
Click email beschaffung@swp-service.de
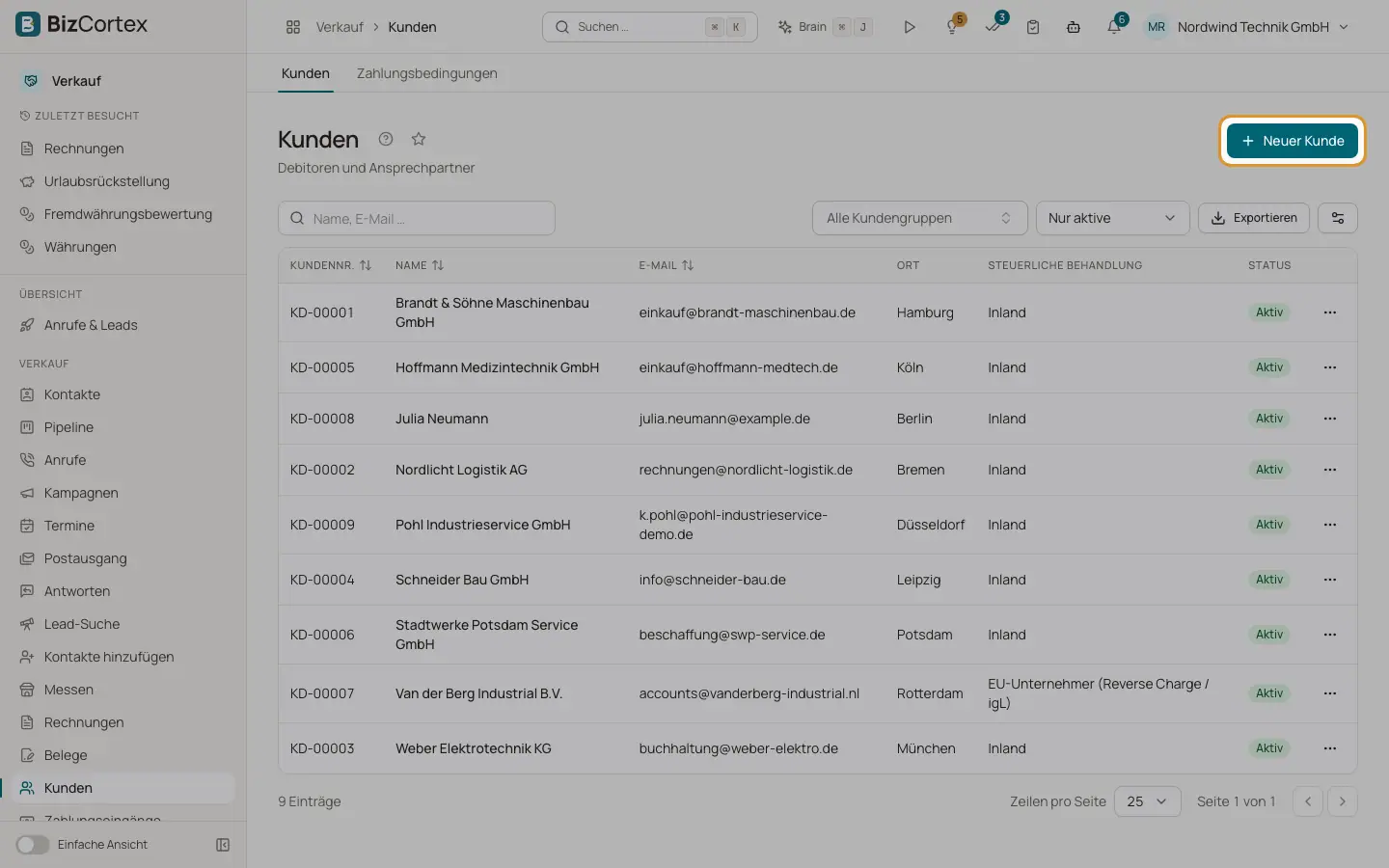coord(732,635)
